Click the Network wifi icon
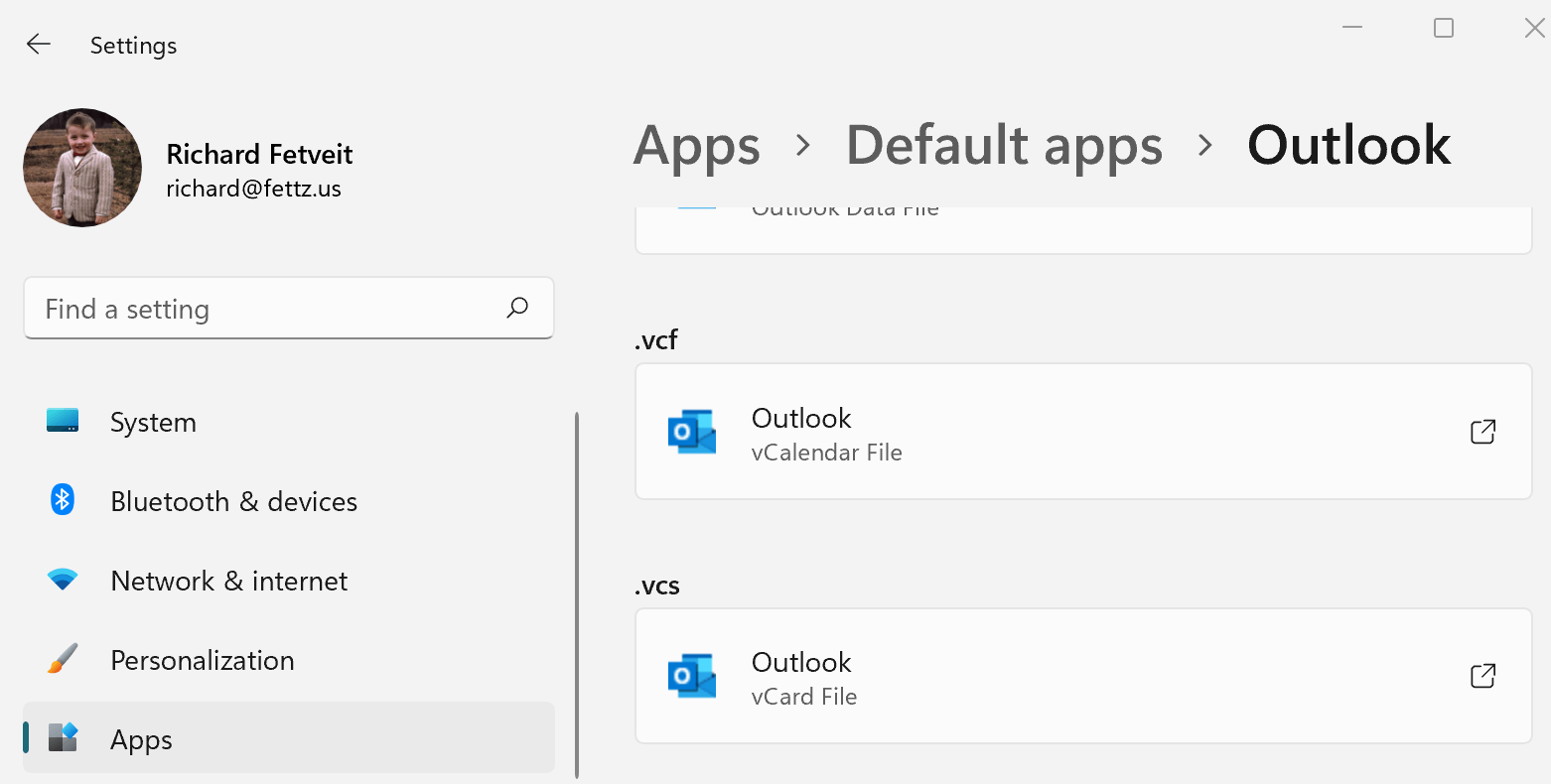1551x784 pixels. [63, 580]
